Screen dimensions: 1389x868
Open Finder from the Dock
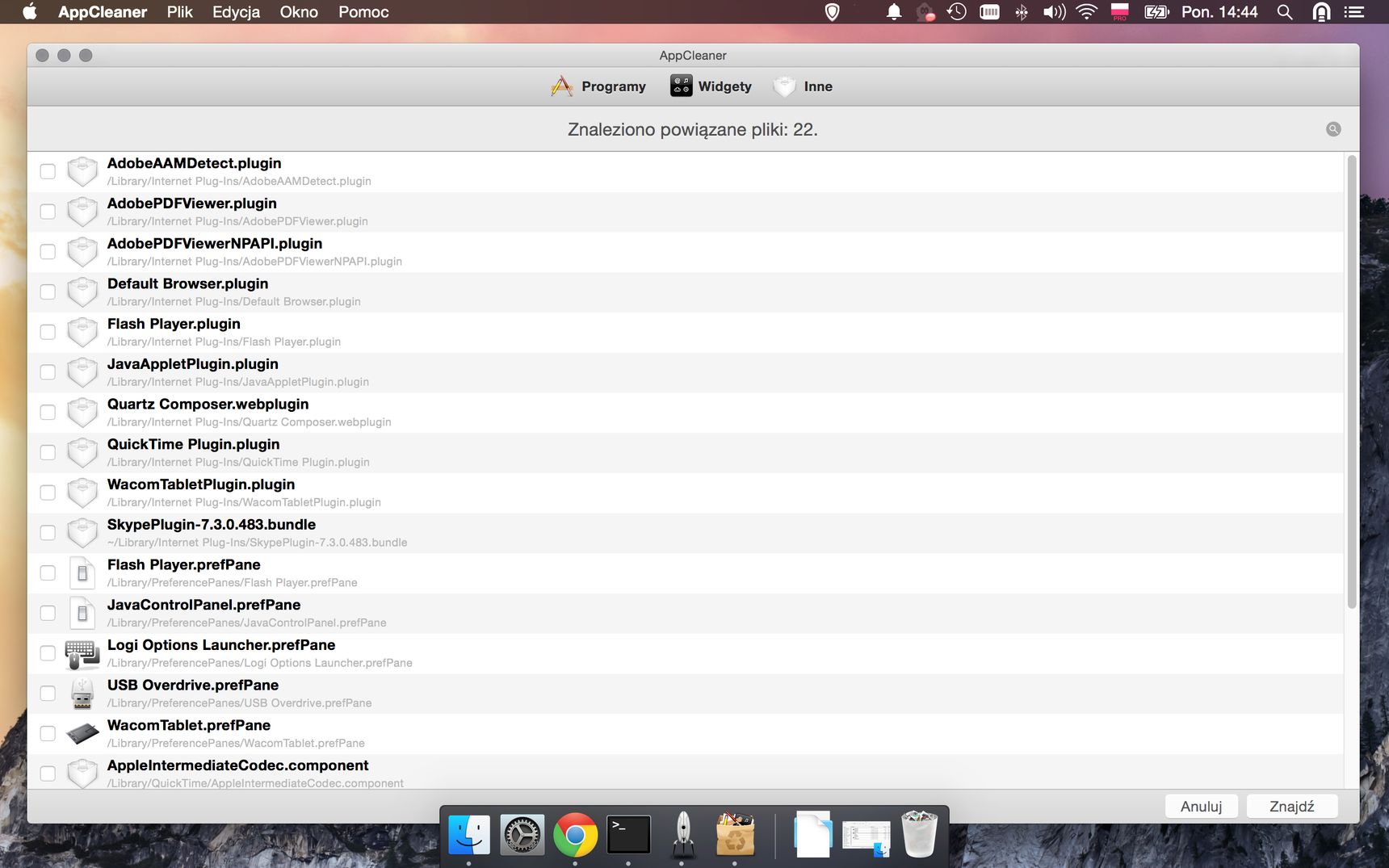[x=469, y=835]
